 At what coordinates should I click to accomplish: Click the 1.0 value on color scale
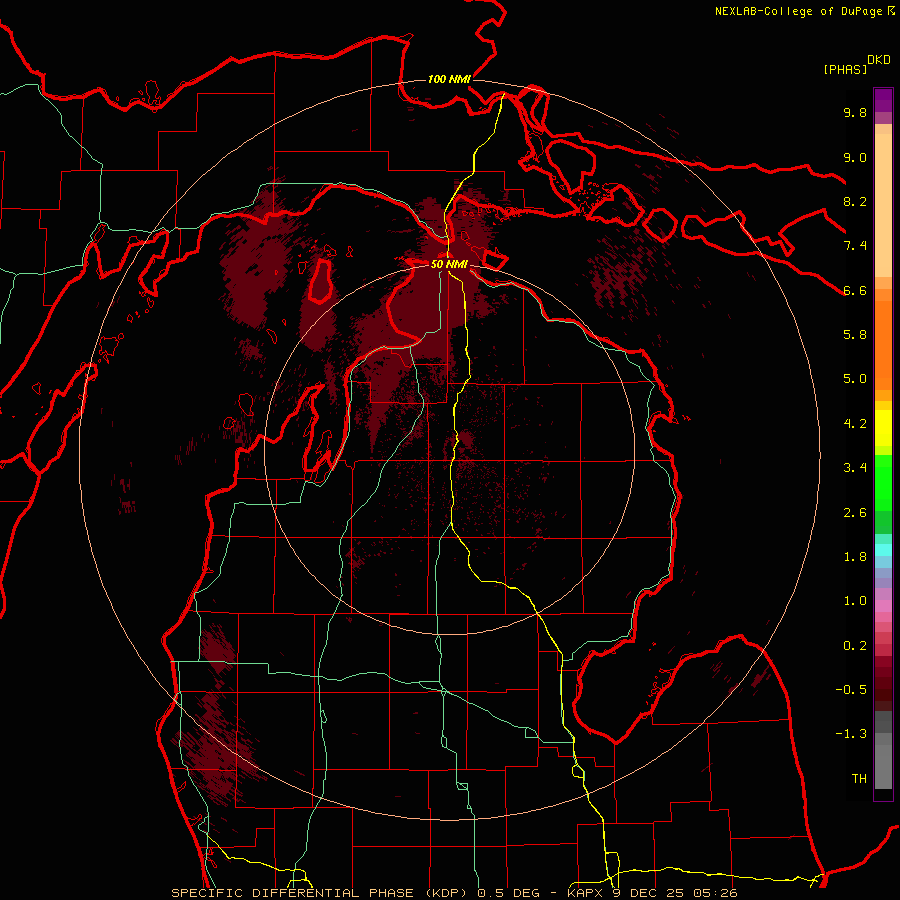855,601
